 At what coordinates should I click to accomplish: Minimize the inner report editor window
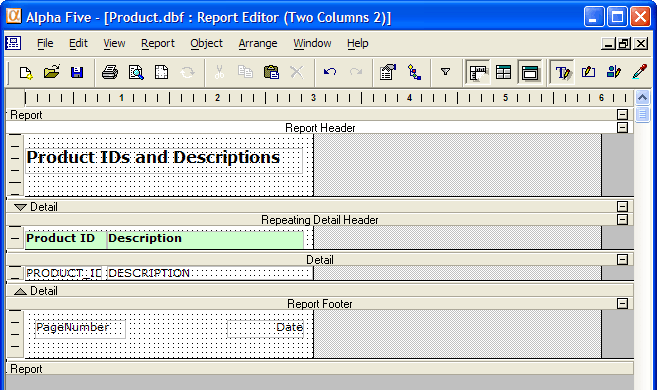(608, 43)
